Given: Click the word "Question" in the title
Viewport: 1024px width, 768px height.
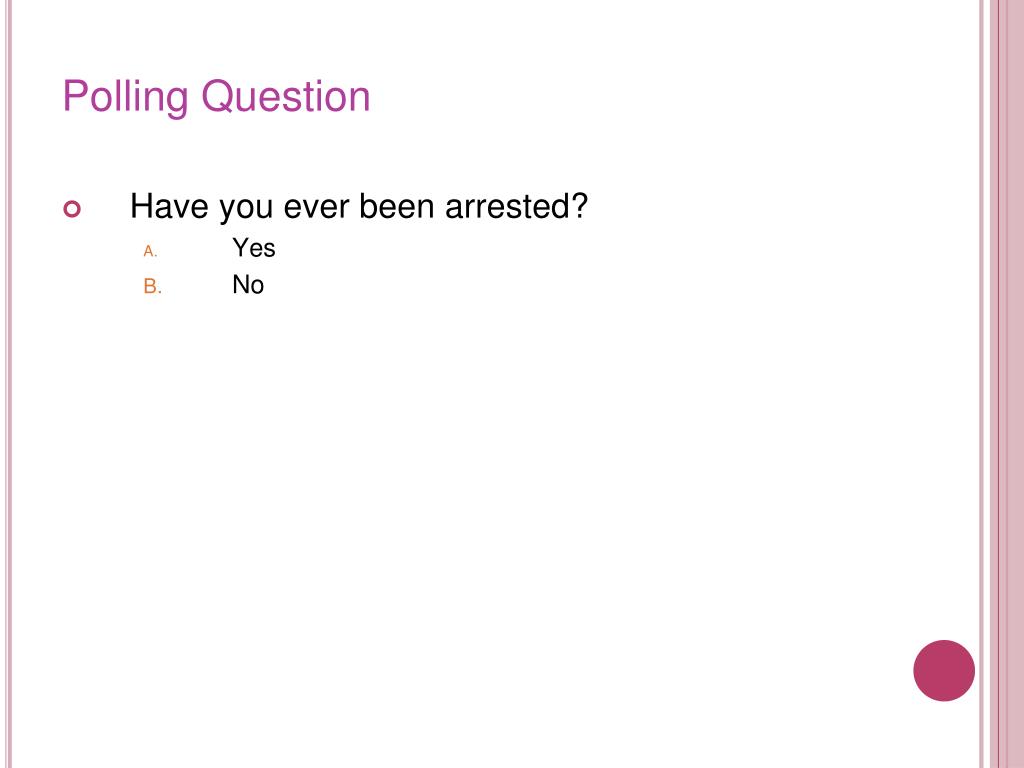Looking at the screenshot, I should (x=285, y=97).
